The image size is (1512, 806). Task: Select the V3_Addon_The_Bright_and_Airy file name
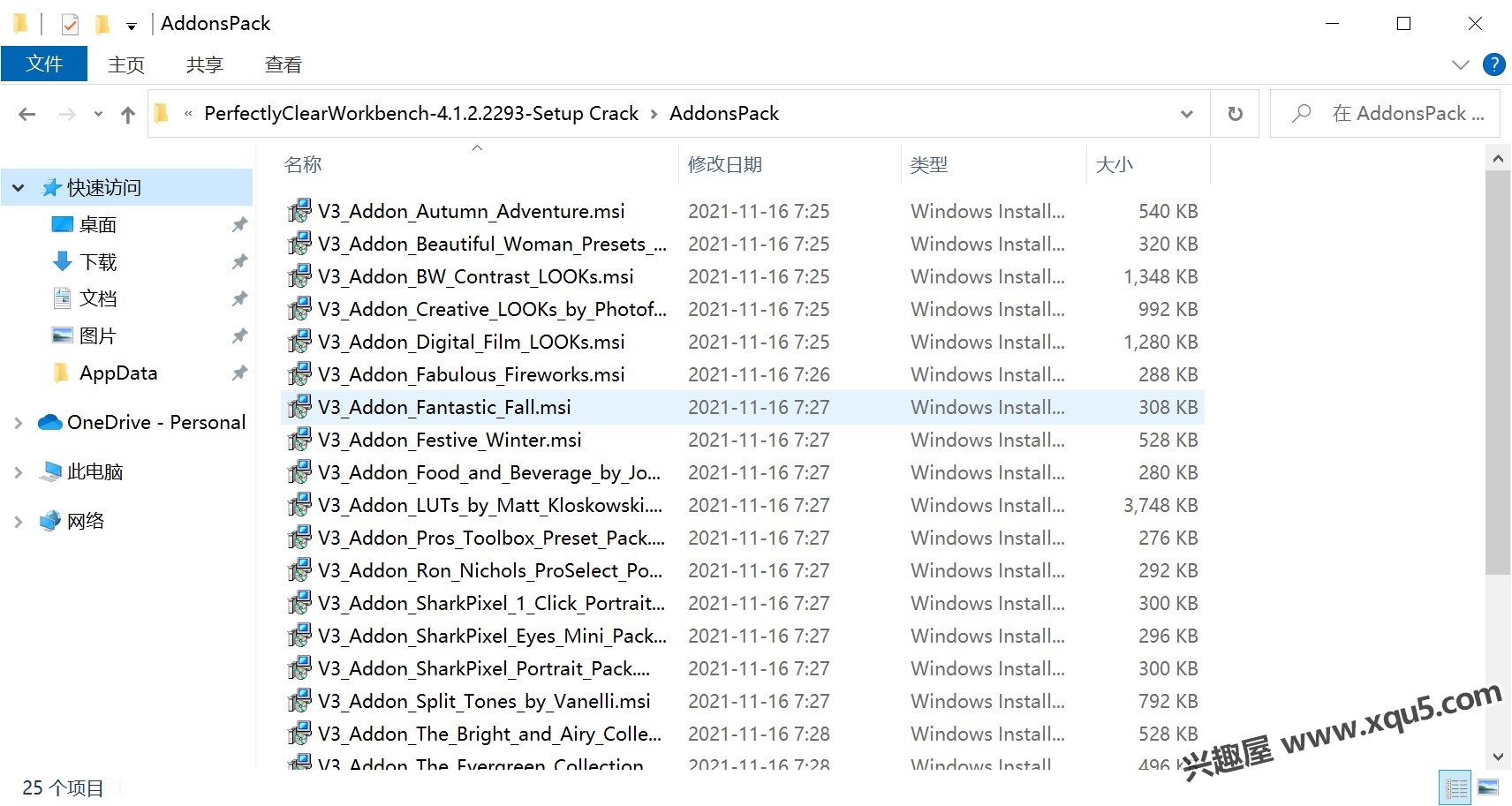click(x=489, y=734)
